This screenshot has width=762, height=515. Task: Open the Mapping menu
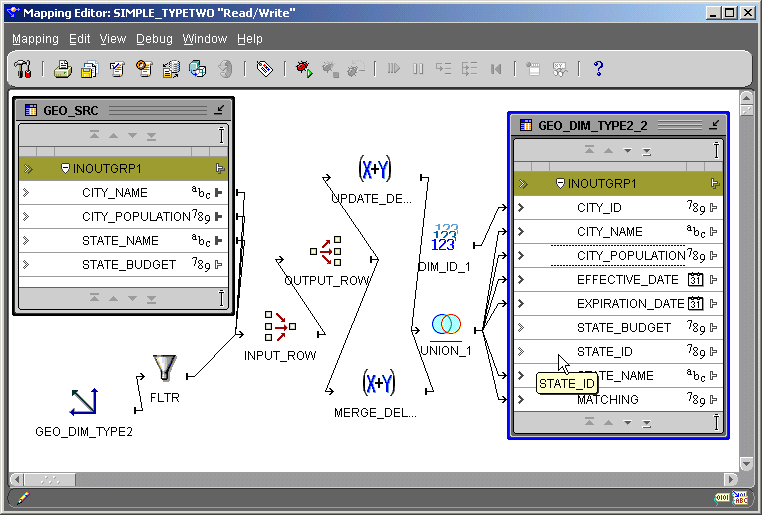35,39
